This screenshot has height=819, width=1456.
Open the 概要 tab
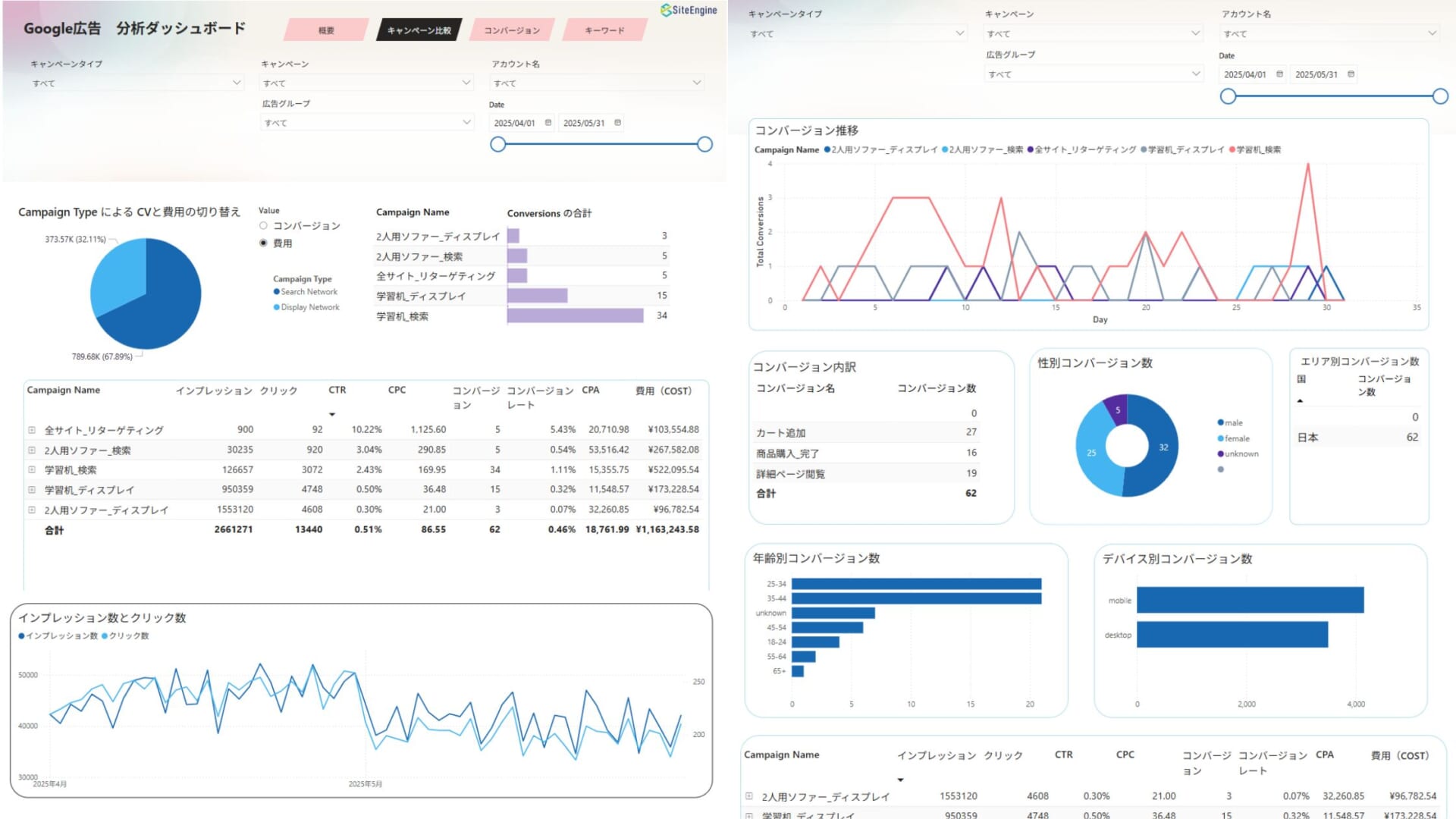[326, 30]
